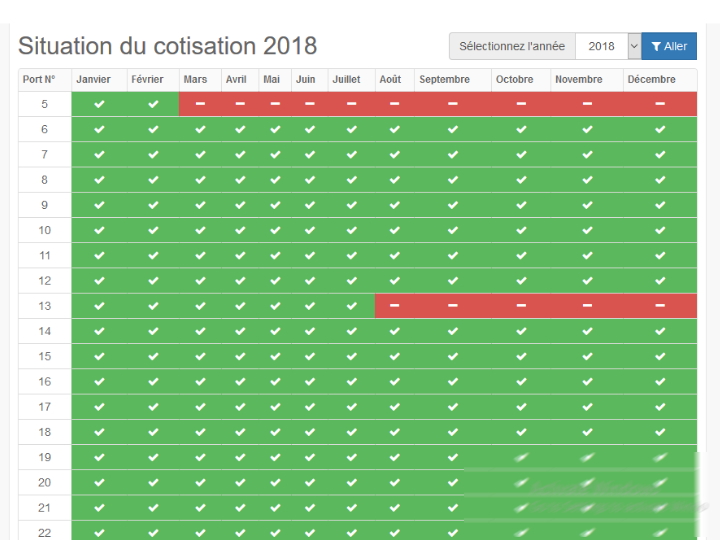Click the Décembre column header
Viewport: 720px width, 540px height.
point(652,79)
